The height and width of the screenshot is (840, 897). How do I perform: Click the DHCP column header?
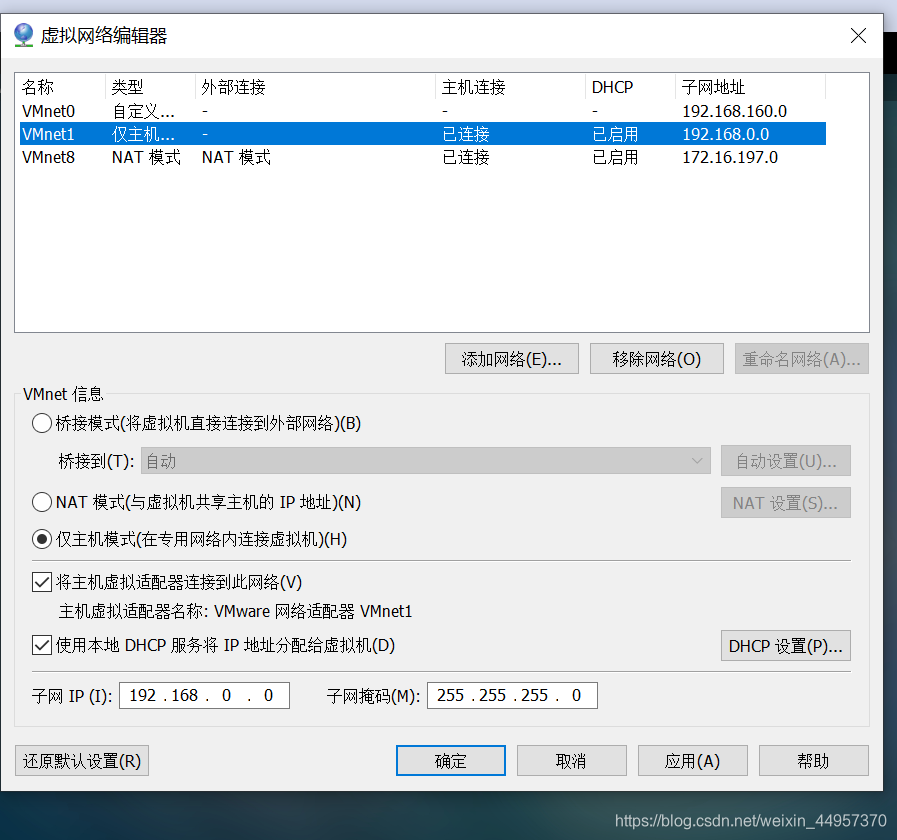click(x=630, y=87)
